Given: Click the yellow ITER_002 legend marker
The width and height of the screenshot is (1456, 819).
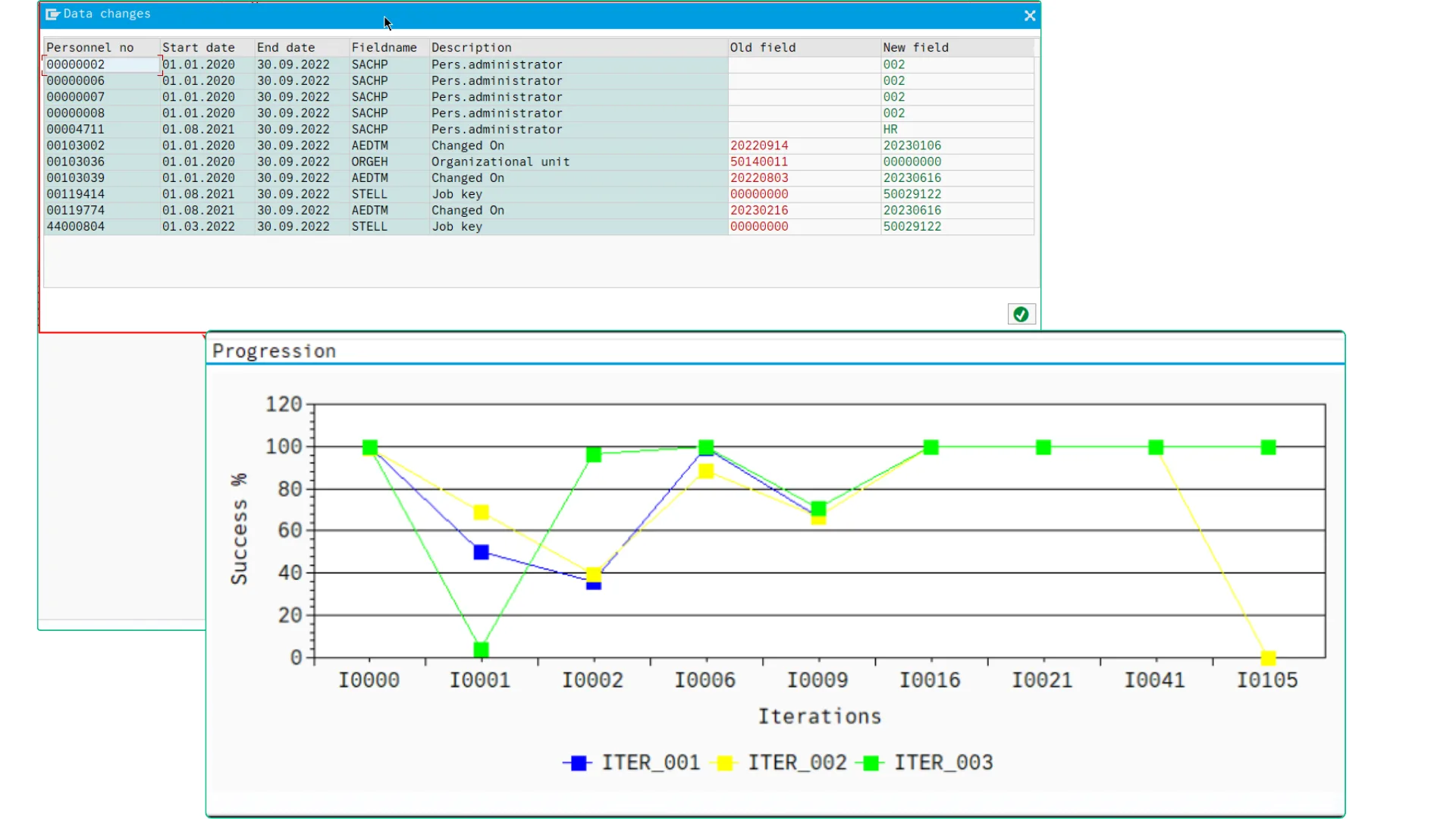Looking at the screenshot, I should (725, 763).
